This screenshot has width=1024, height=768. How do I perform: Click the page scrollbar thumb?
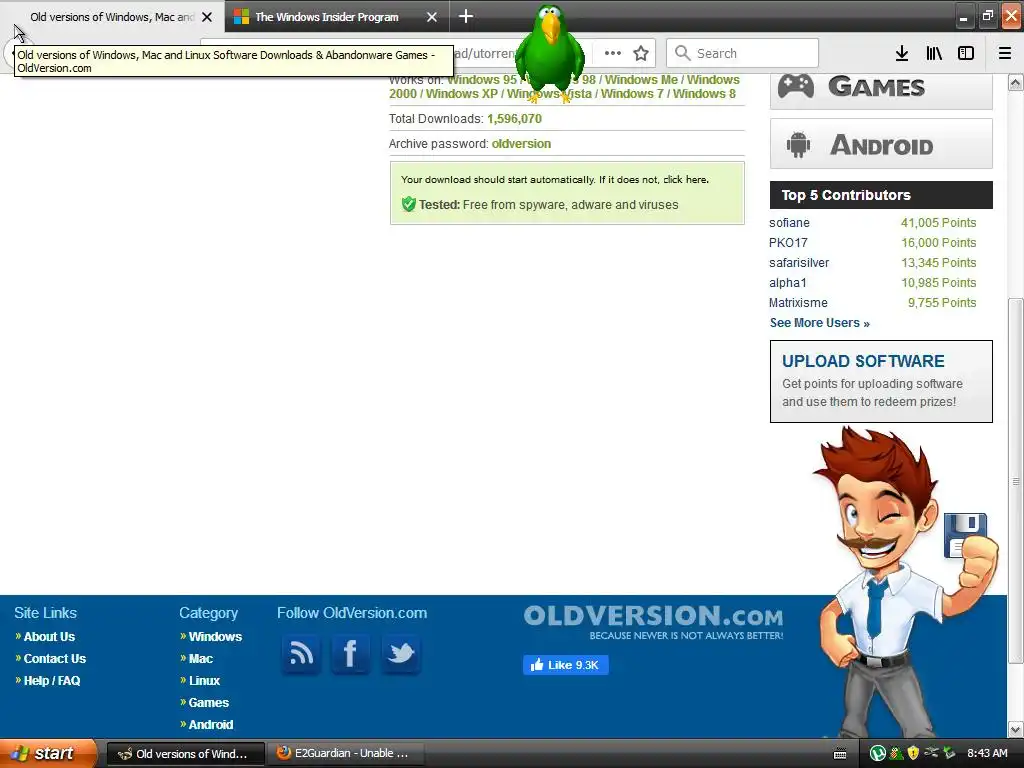point(1016,481)
